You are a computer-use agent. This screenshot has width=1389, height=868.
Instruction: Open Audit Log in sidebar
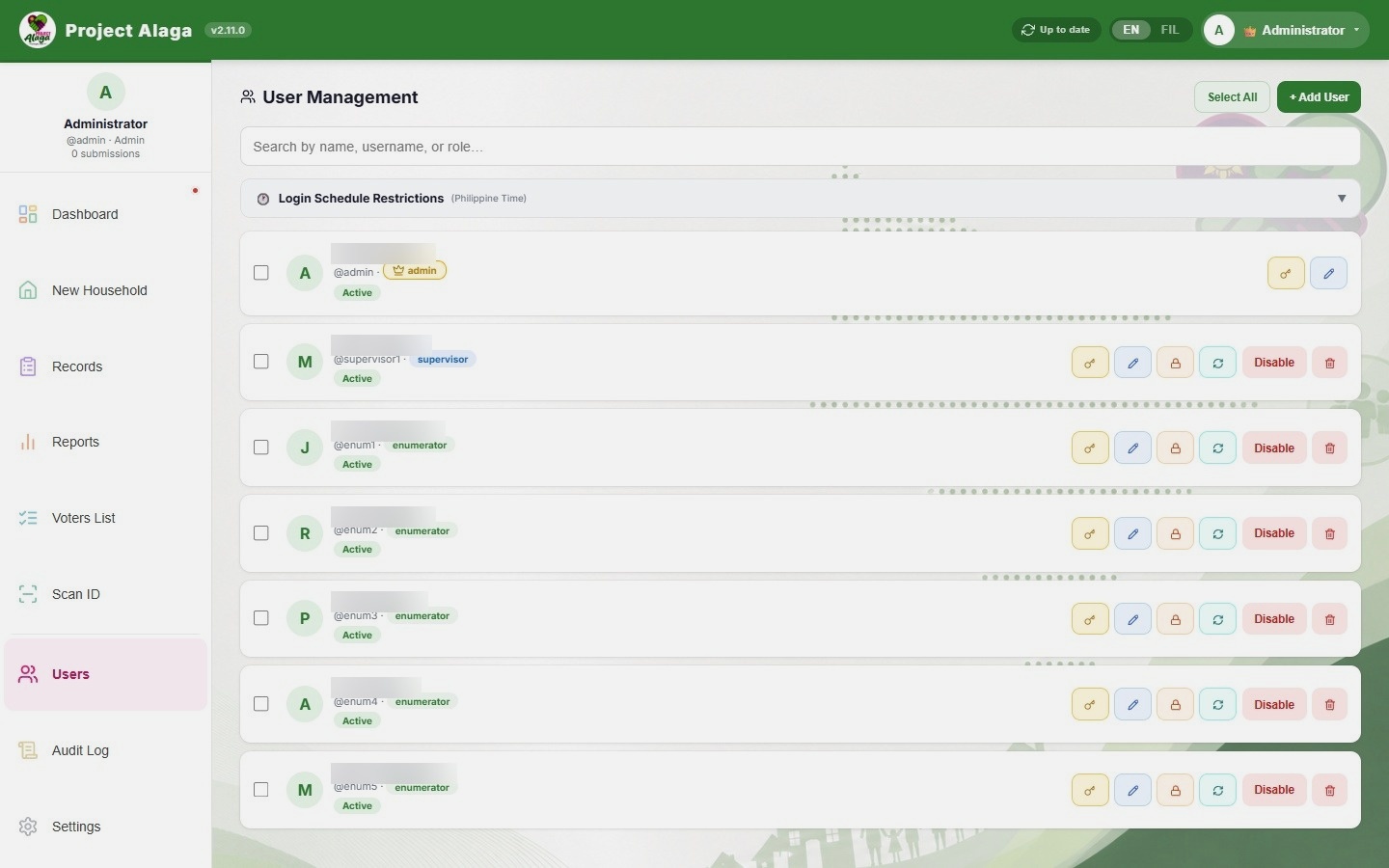click(106, 750)
